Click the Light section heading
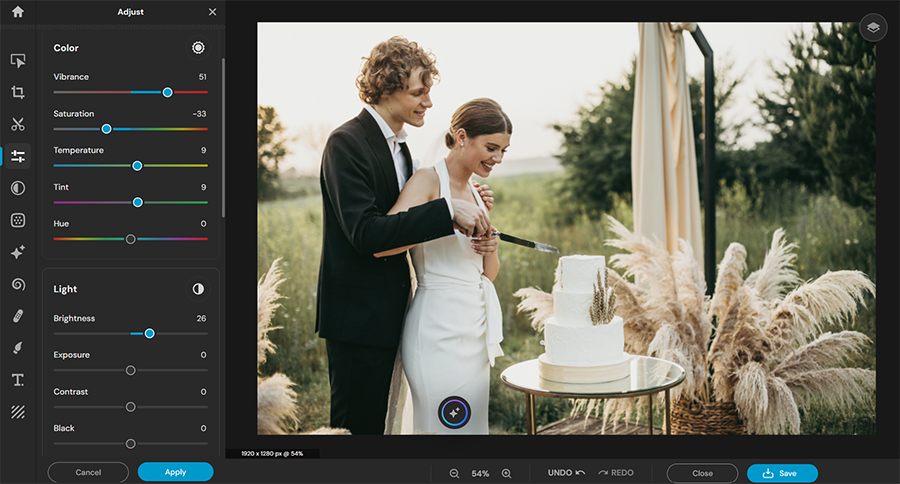Image resolution: width=900 pixels, height=484 pixels. click(x=65, y=289)
